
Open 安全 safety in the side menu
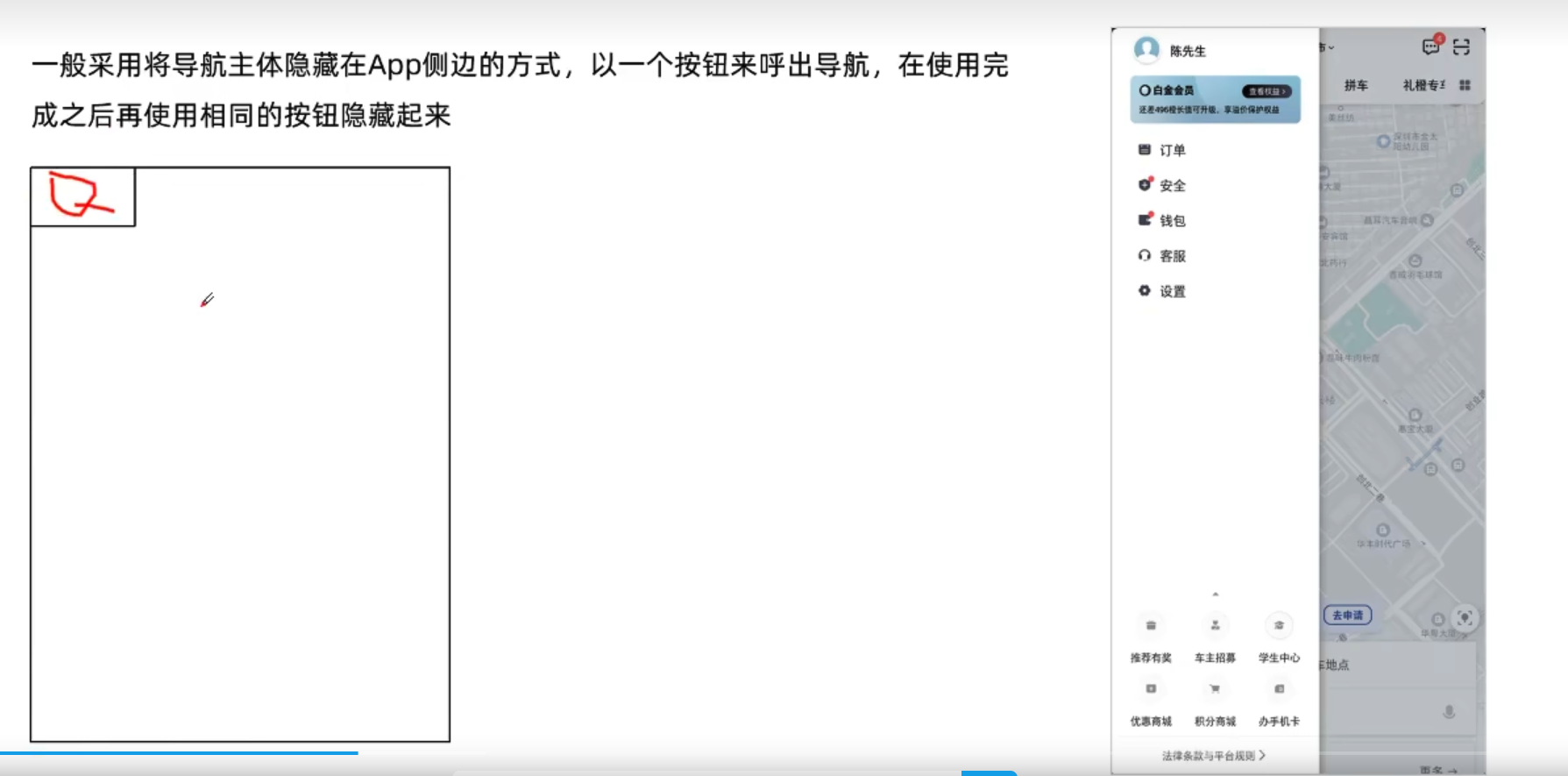point(1162,185)
